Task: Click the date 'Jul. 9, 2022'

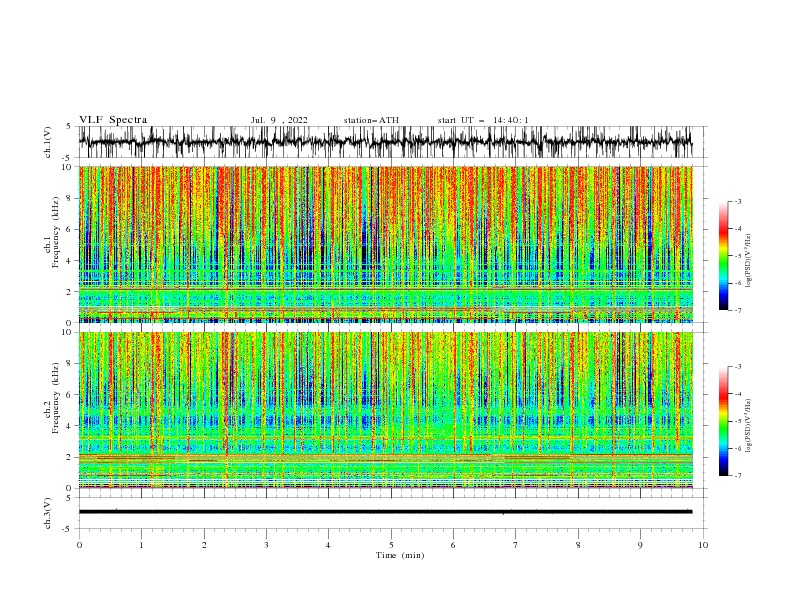Action: [x=279, y=120]
